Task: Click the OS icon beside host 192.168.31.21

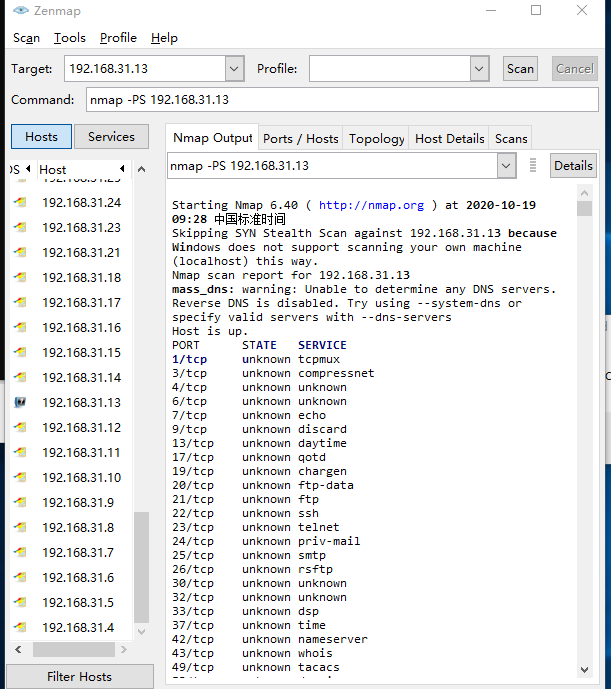Action: [x=20, y=253]
